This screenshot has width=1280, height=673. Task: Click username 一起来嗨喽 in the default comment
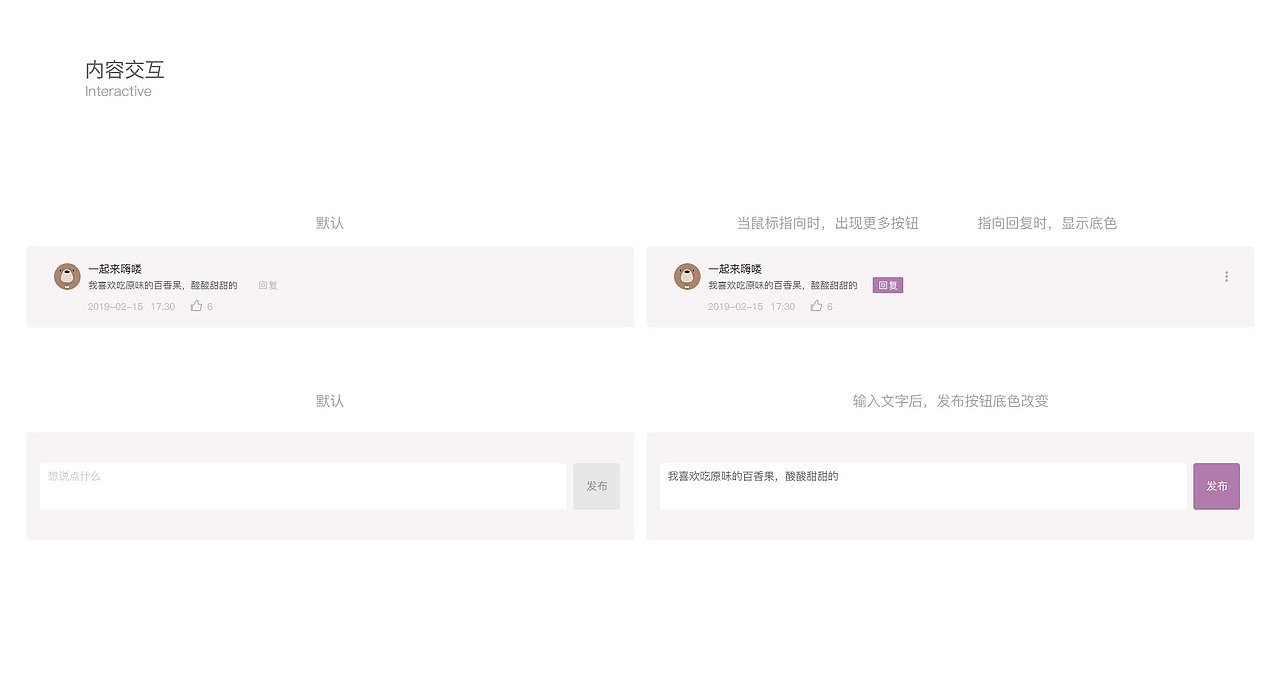point(116,268)
